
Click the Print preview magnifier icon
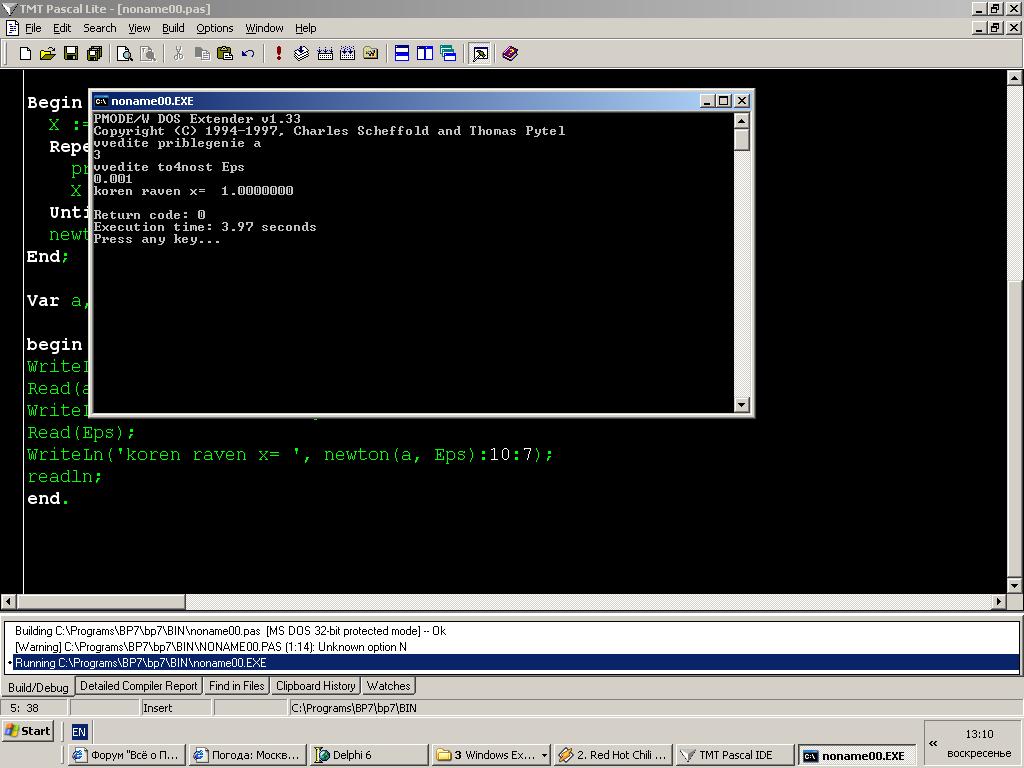[125, 53]
